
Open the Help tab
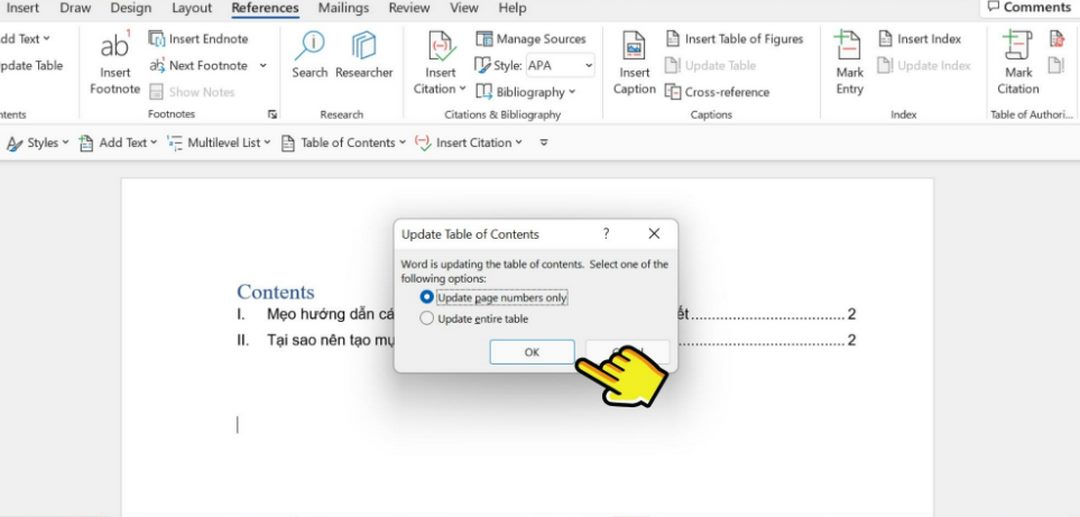tap(512, 8)
